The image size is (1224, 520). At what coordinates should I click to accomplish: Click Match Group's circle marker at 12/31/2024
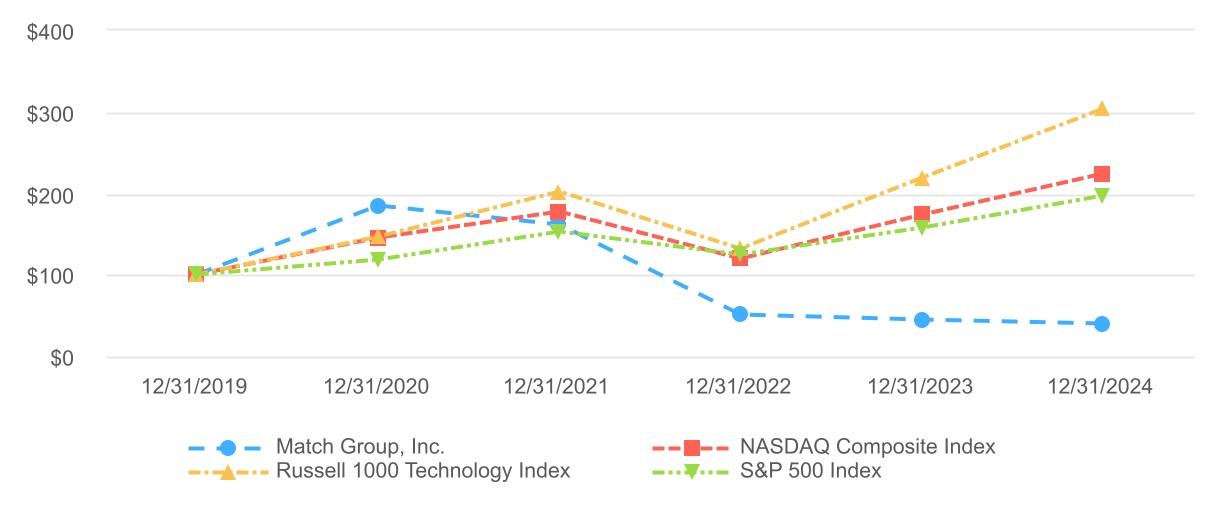point(1101,324)
